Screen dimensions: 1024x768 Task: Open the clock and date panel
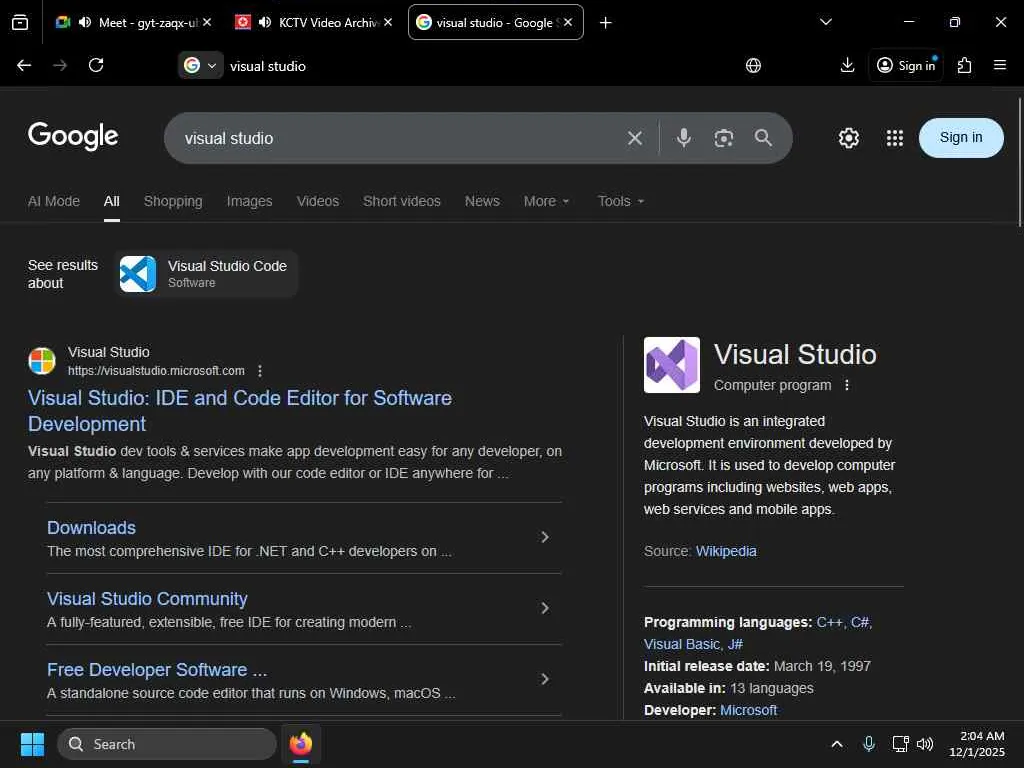pos(977,744)
